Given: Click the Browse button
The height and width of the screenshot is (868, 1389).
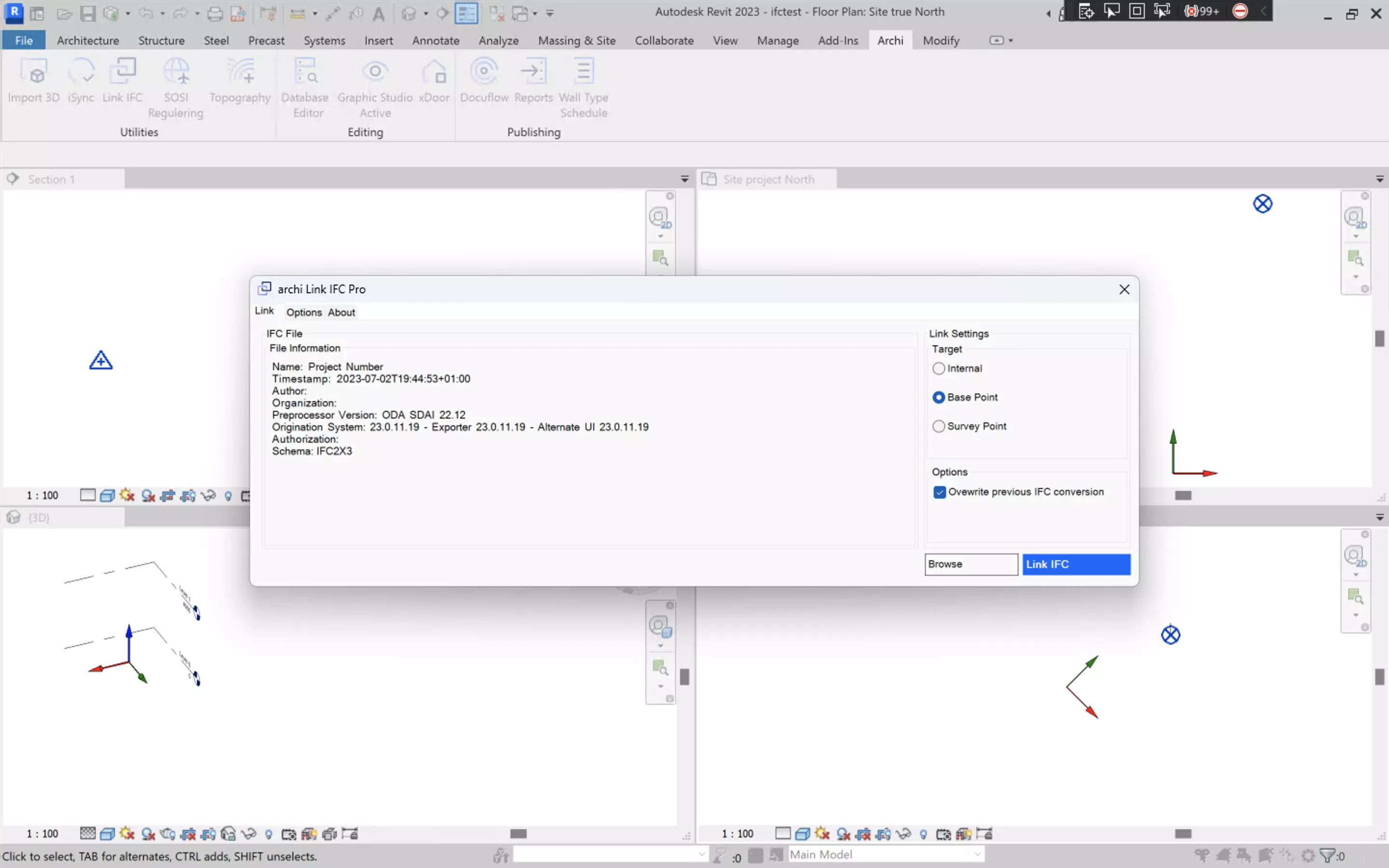Looking at the screenshot, I should [x=970, y=564].
